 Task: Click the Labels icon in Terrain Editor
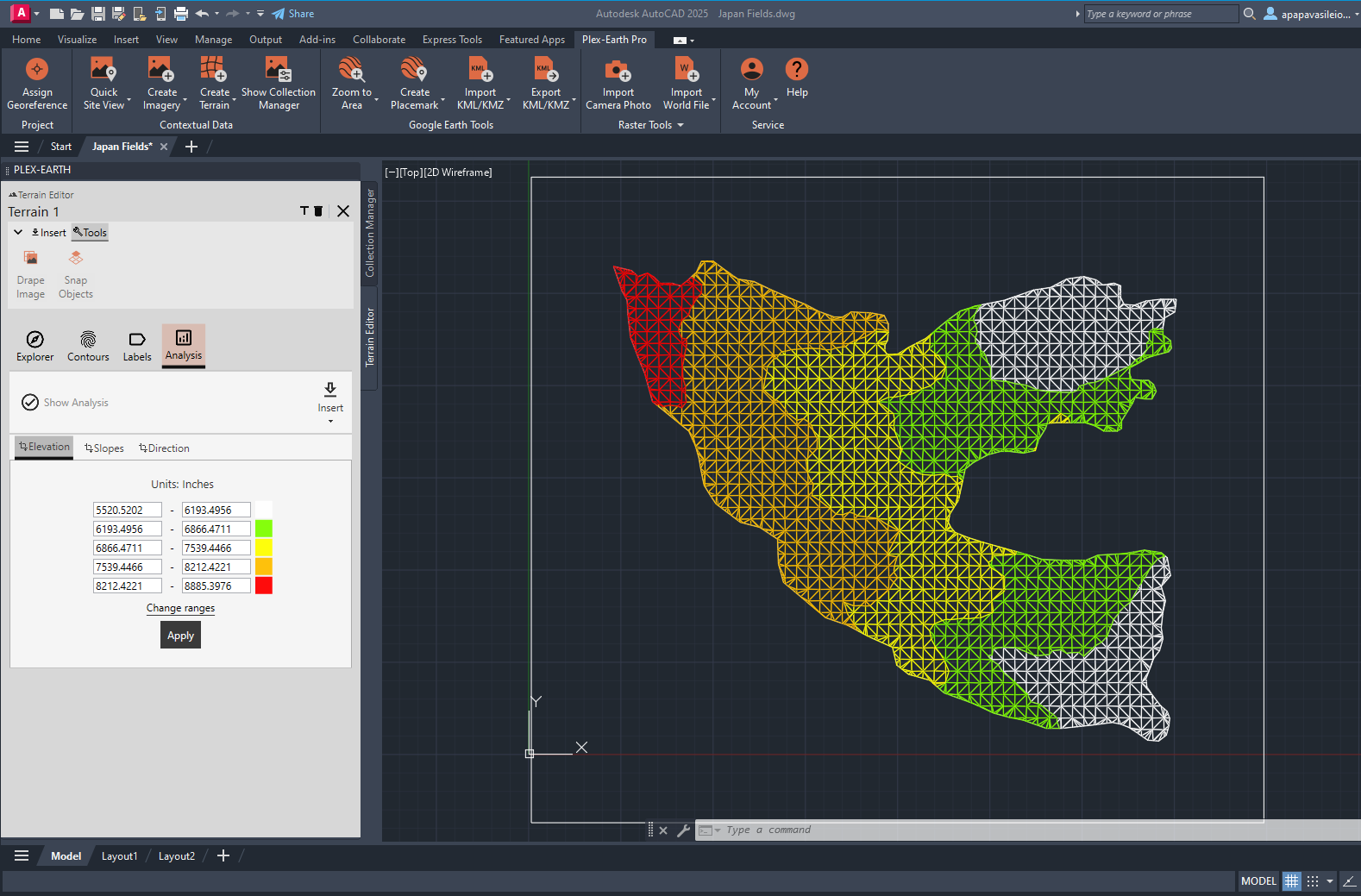tap(137, 340)
